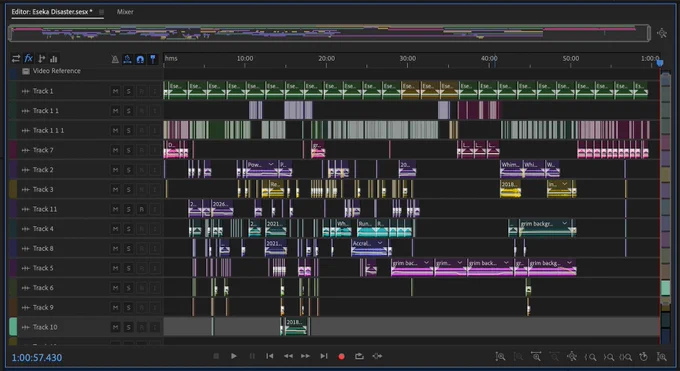Select the '2018..' clip in Track 10
This screenshot has width=680, height=371.
(x=295, y=326)
